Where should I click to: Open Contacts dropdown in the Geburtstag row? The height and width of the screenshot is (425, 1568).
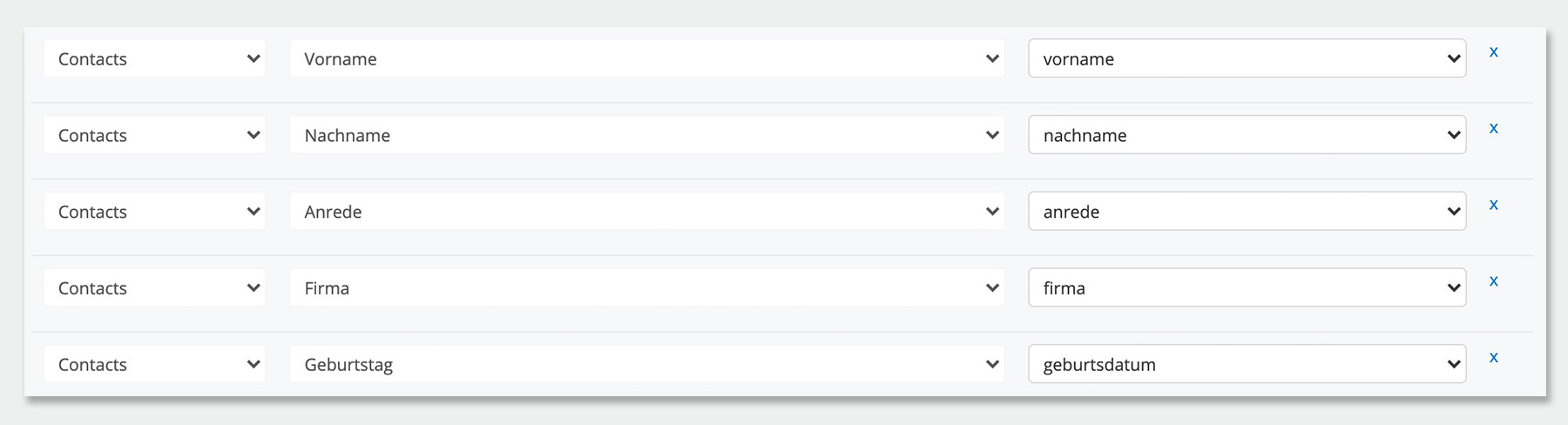(x=155, y=364)
